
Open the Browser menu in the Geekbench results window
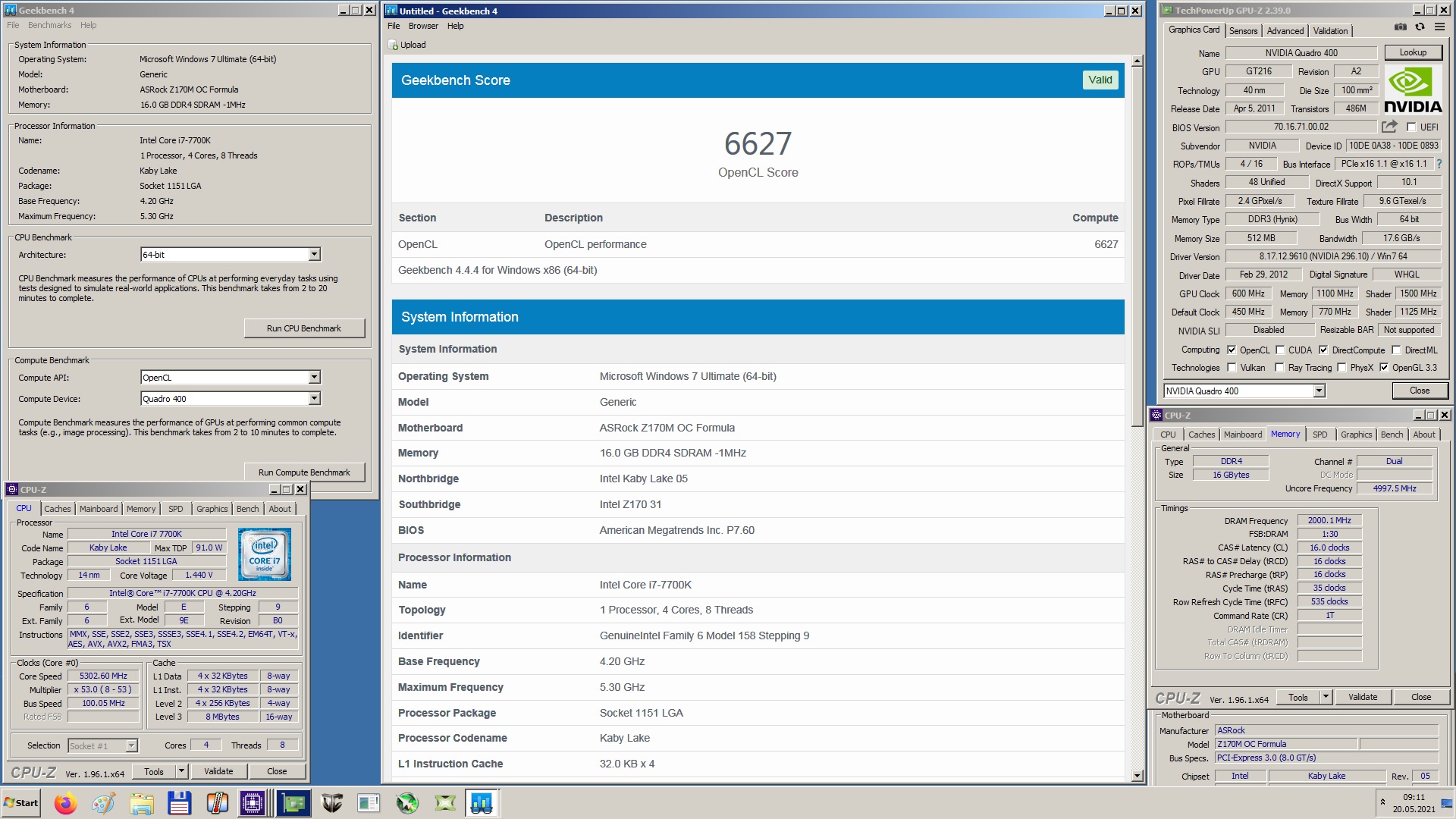(x=423, y=26)
